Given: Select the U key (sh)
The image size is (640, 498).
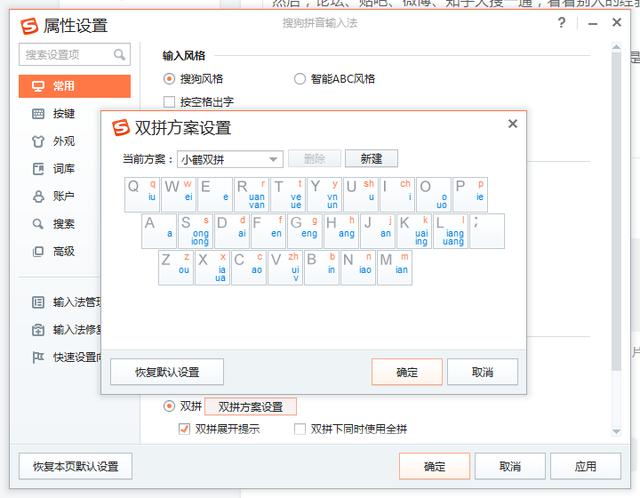Looking at the screenshot, I should 361,194.
